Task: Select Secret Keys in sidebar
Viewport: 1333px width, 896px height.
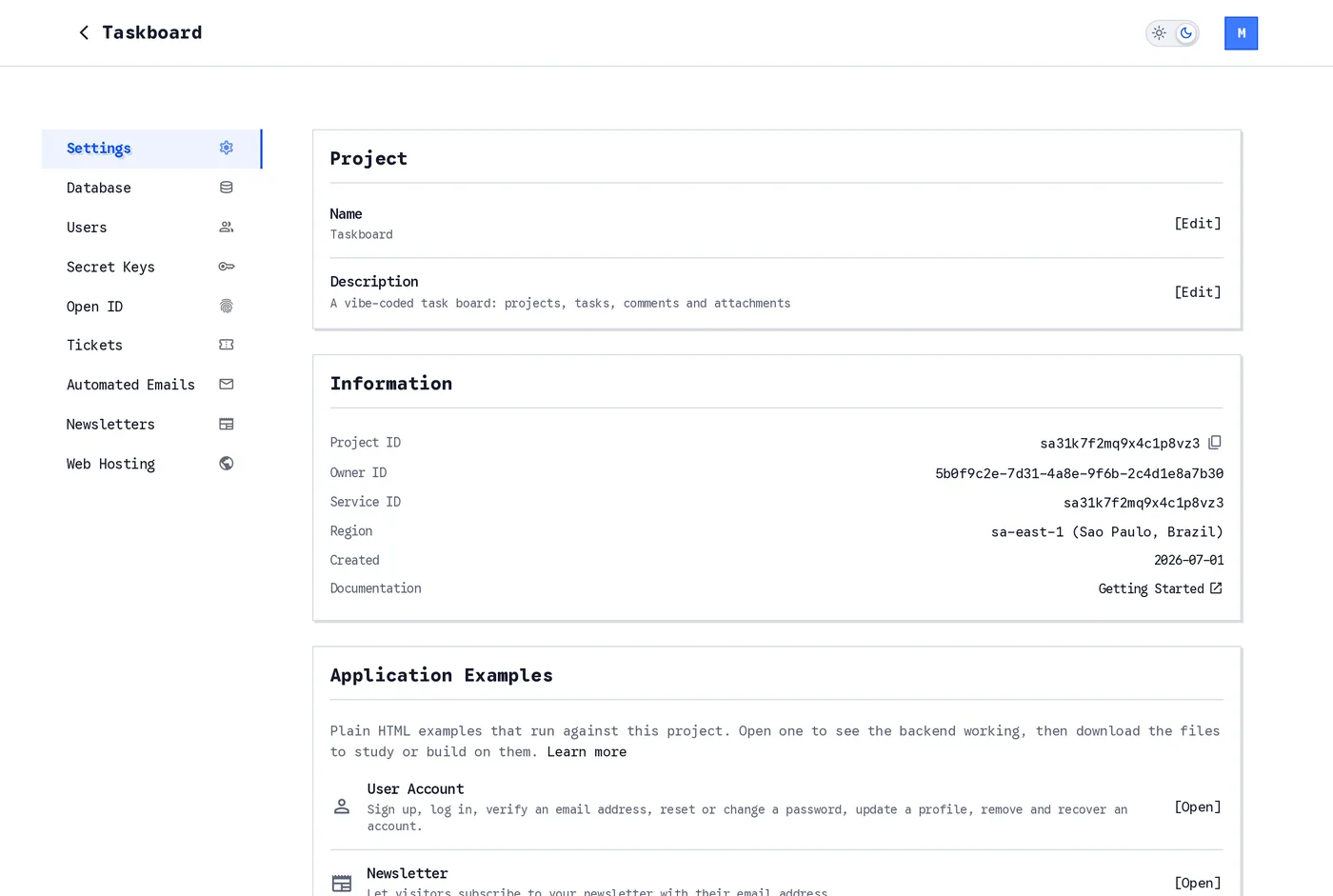Action: [x=151, y=267]
